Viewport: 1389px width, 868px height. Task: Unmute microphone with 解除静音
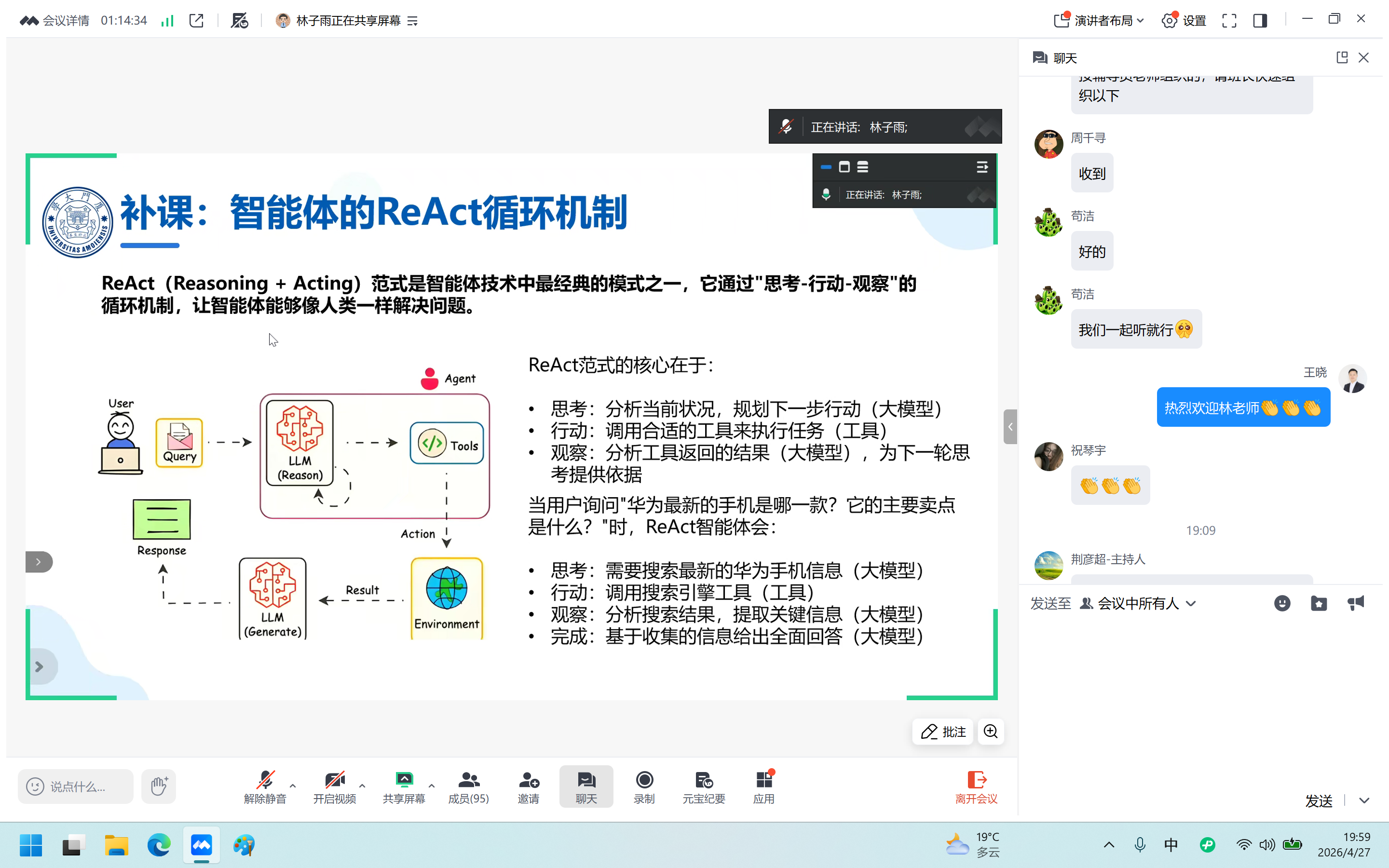click(265, 787)
